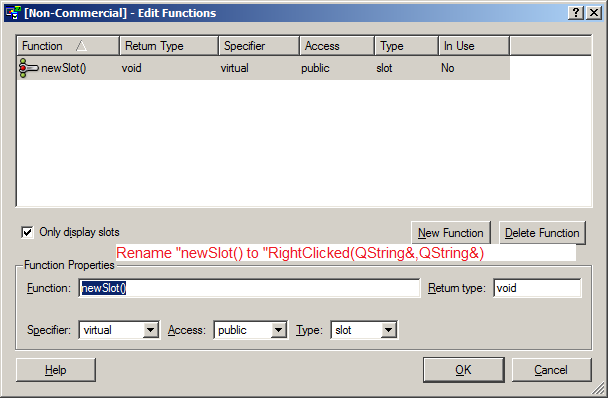The height and width of the screenshot is (398, 608).
Task: Select the newSlot() row in the list
Action: pyautogui.click(x=264, y=68)
